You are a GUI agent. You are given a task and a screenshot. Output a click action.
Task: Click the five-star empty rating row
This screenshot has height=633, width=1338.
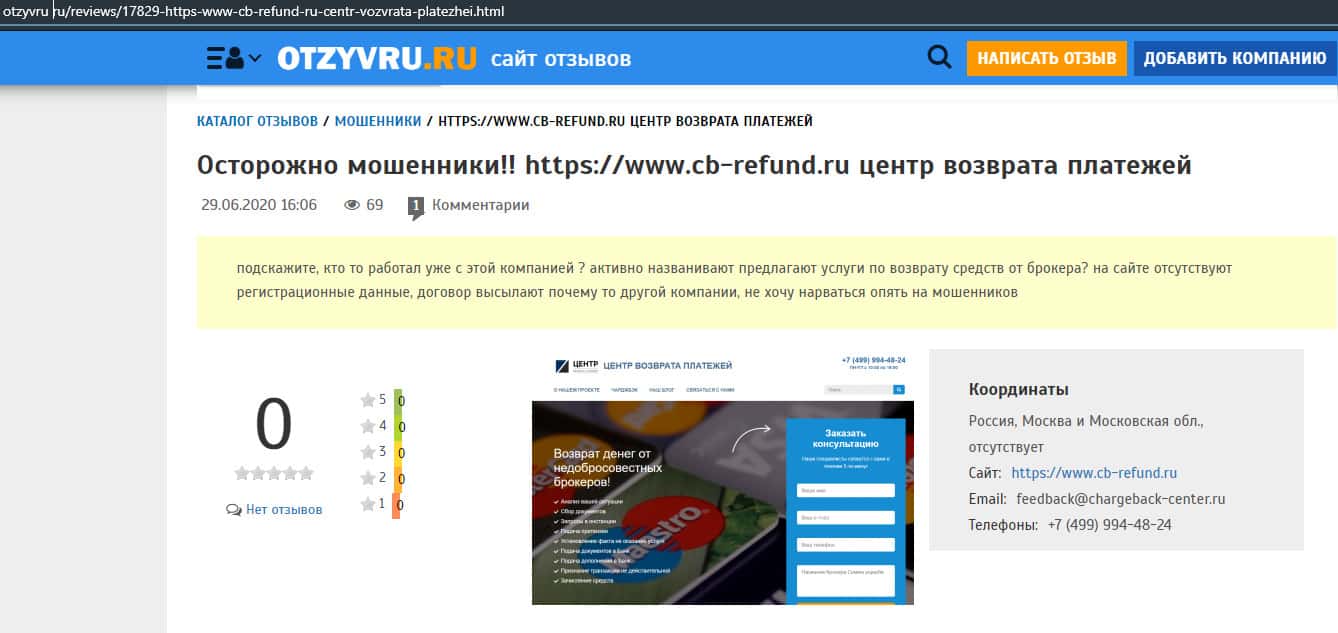[x=274, y=473]
